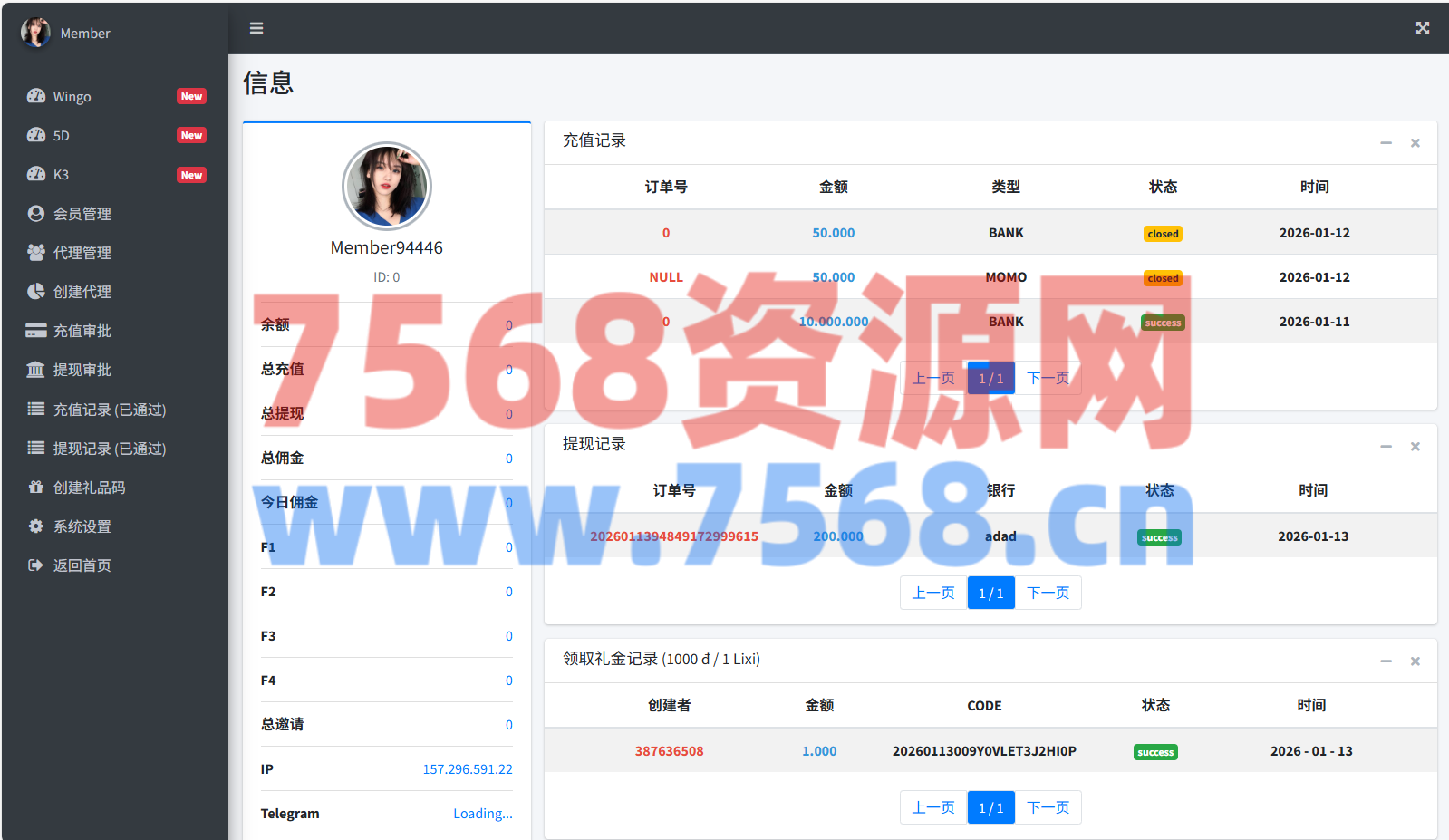Viewport: 1449px width, 840px height.
Task: Click the IP address 157.296.591.22 link
Action: [x=467, y=769]
